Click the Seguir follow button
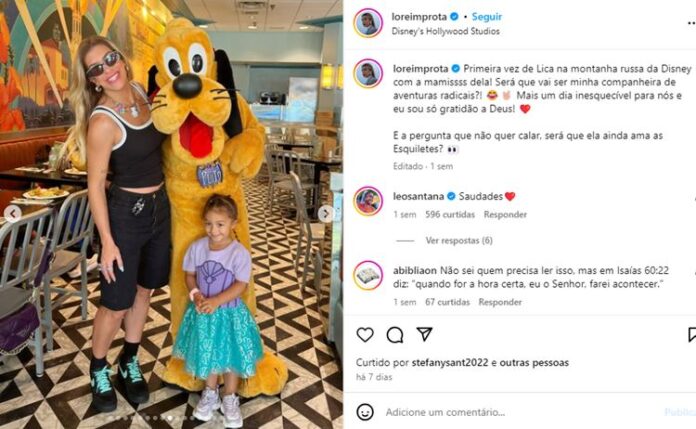Screen dimensions: 696x429 point(486,17)
